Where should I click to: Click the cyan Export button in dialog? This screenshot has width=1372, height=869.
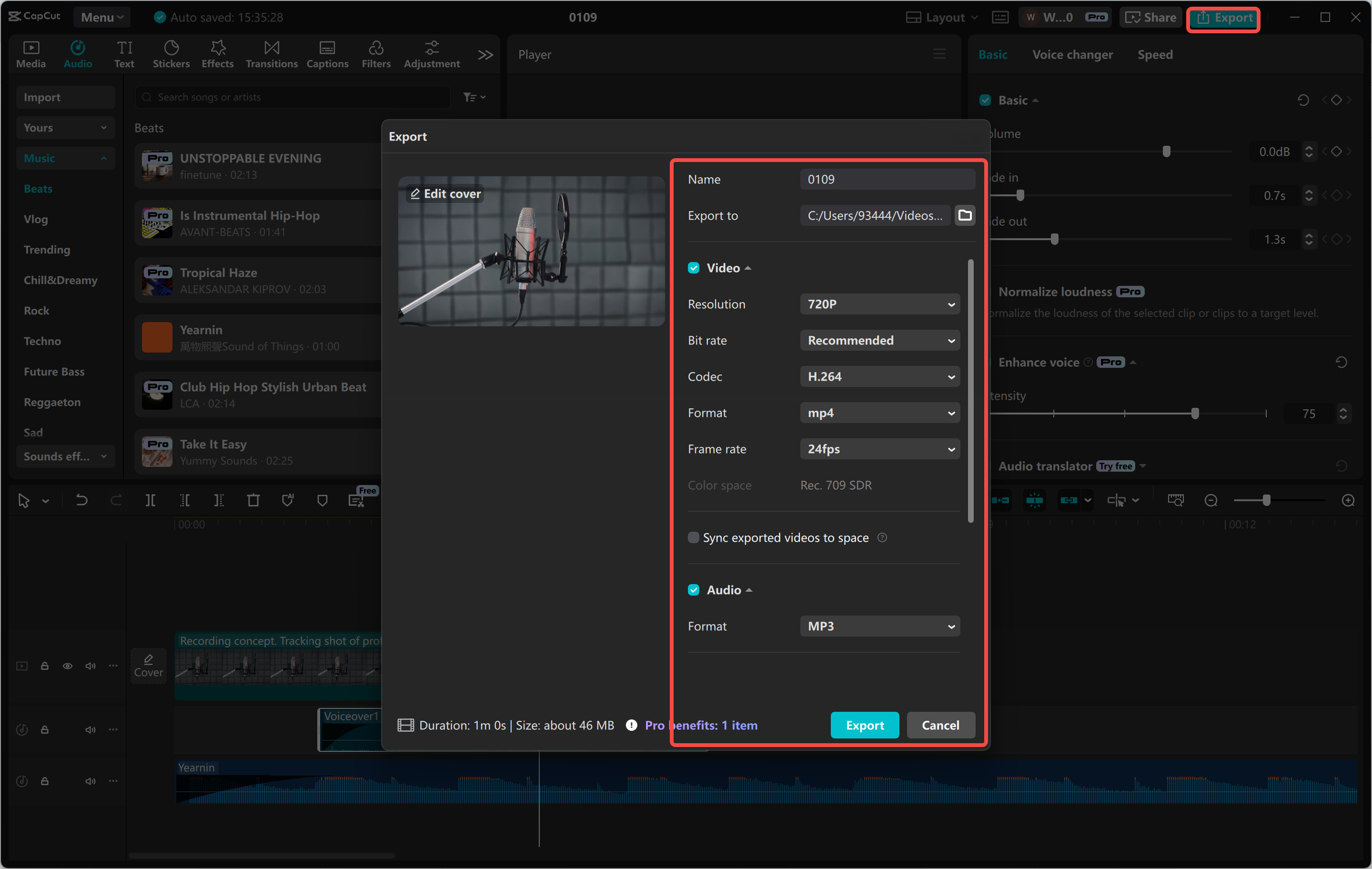click(x=864, y=725)
